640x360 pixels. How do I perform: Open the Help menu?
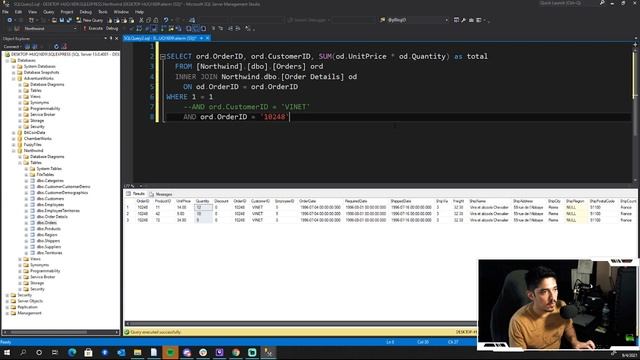[x=139, y=12]
